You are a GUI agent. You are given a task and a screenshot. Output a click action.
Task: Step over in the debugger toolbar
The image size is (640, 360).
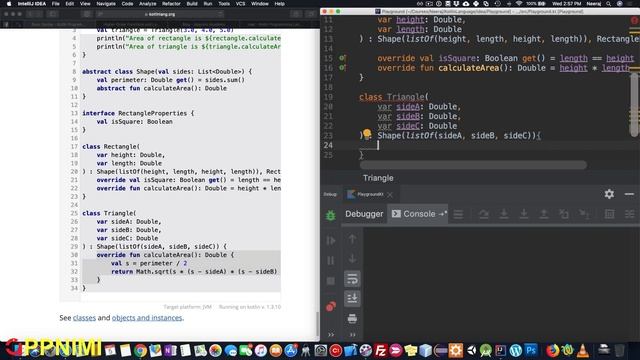pos(484,214)
